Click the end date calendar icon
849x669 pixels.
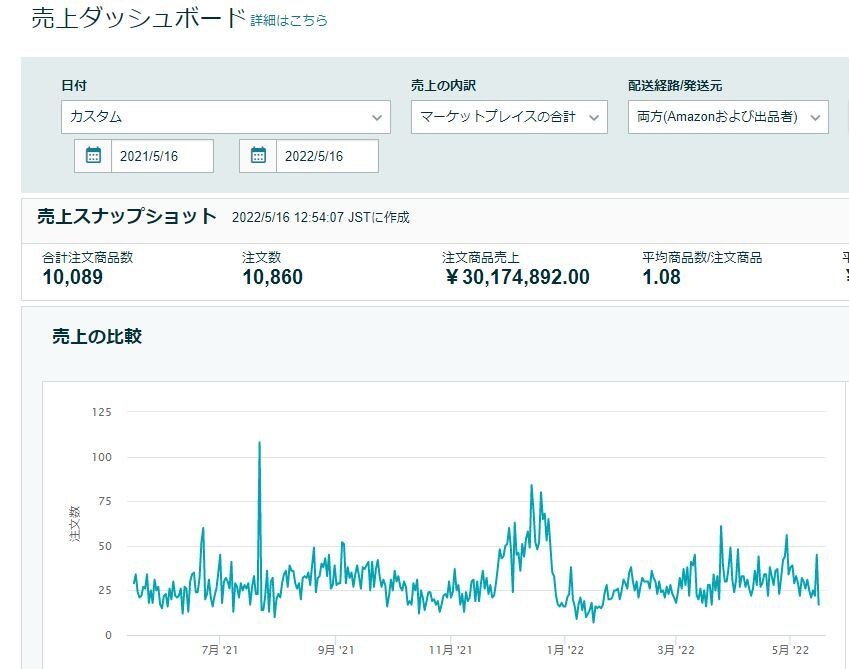click(x=258, y=156)
